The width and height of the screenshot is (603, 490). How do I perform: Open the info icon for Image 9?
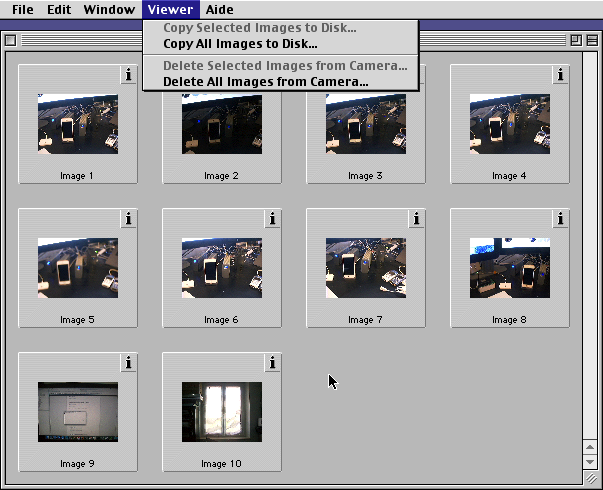pyautogui.click(x=128, y=362)
